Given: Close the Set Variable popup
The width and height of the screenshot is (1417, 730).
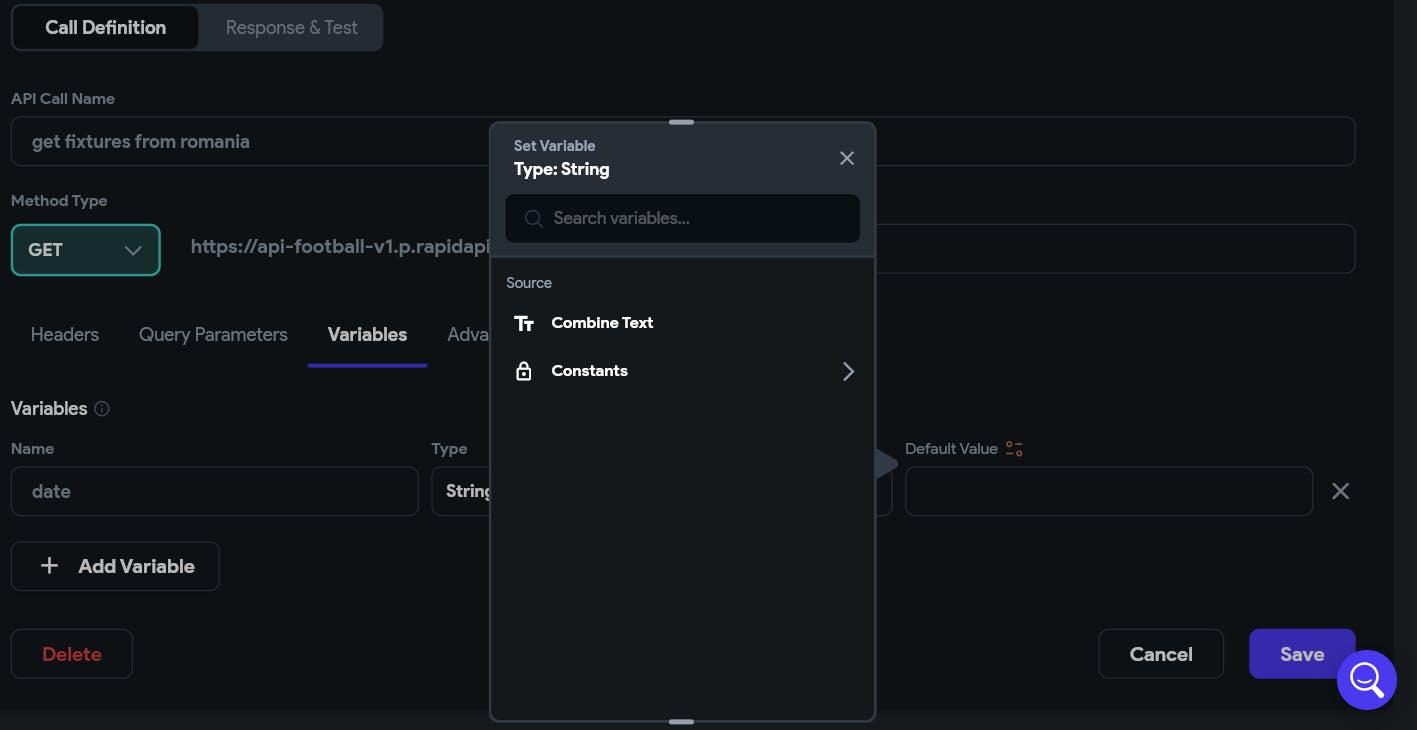Looking at the screenshot, I should coord(847,158).
